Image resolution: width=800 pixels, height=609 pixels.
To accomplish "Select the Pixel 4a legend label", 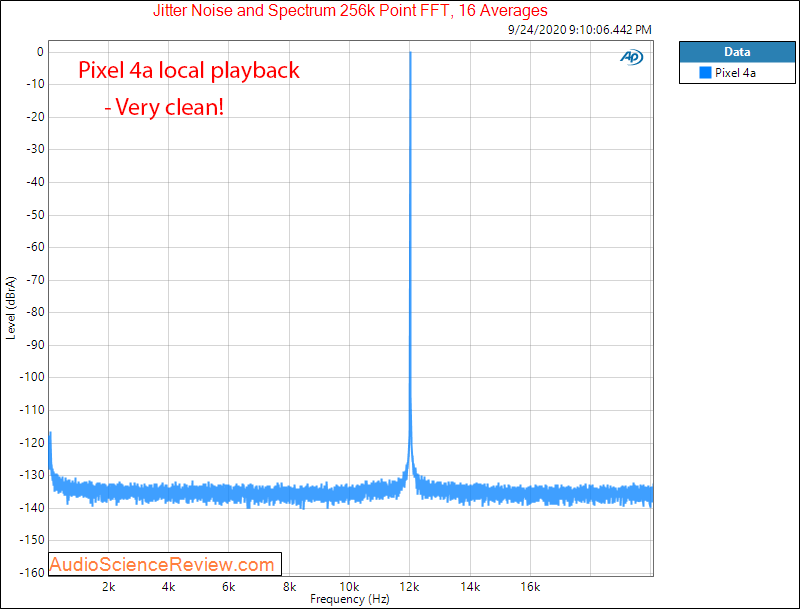I will pos(735,73).
